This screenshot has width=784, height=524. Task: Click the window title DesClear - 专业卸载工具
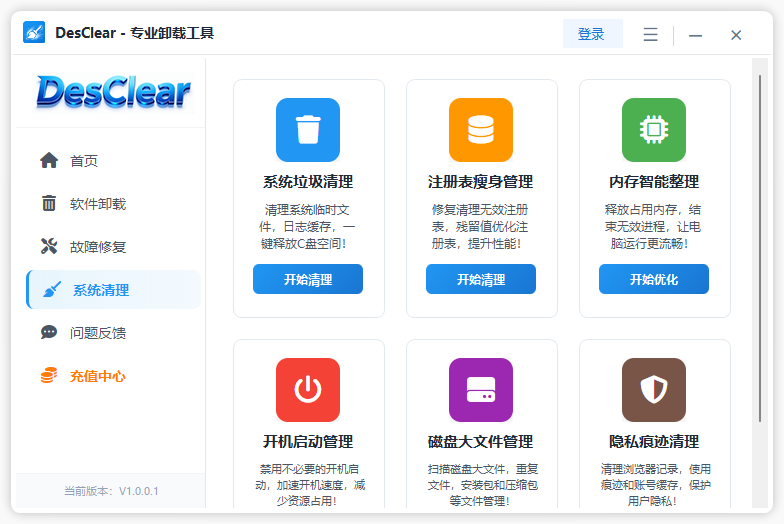[134, 33]
